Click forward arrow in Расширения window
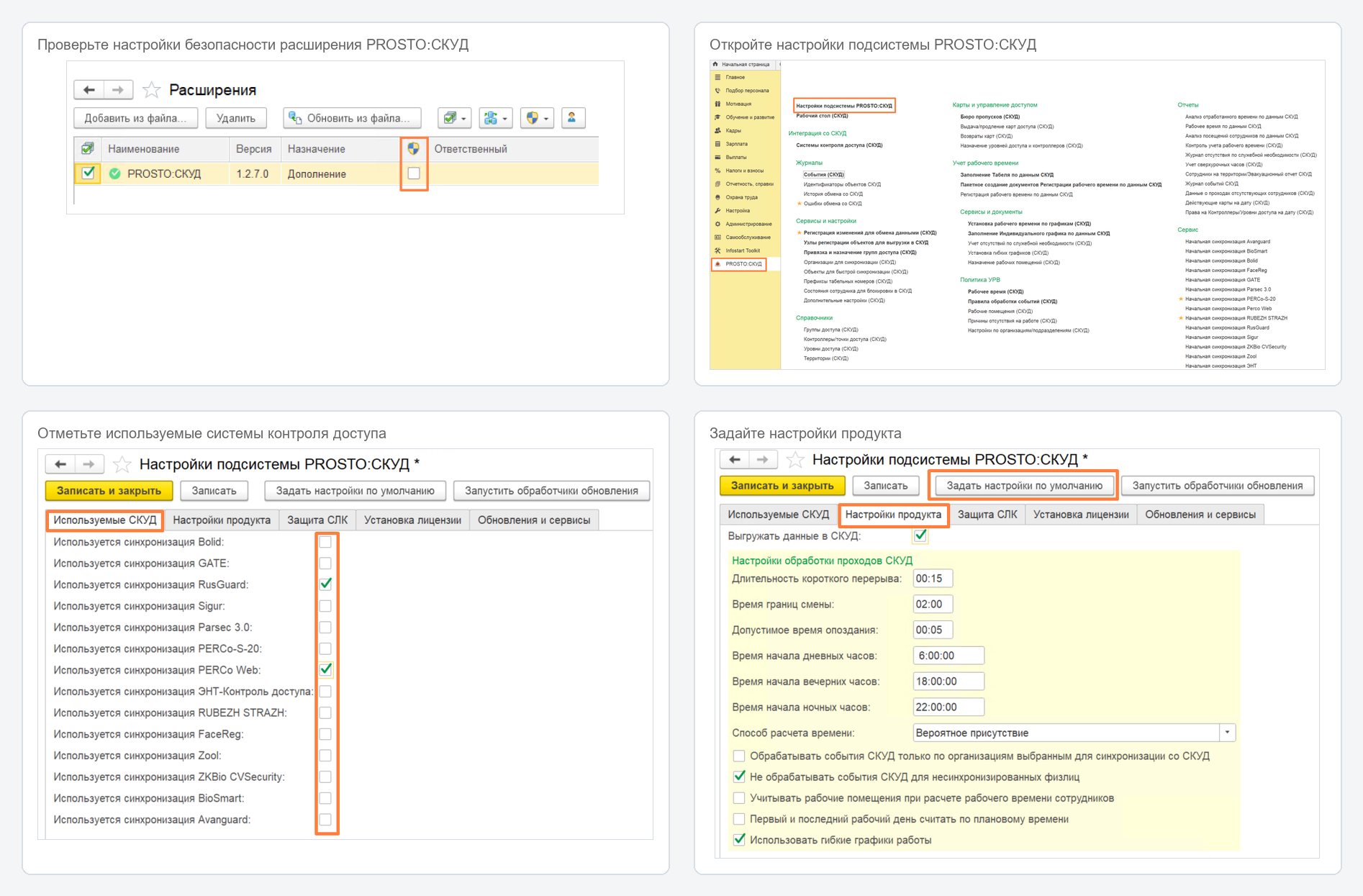Viewport: 1363px width, 896px height. [x=118, y=90]
